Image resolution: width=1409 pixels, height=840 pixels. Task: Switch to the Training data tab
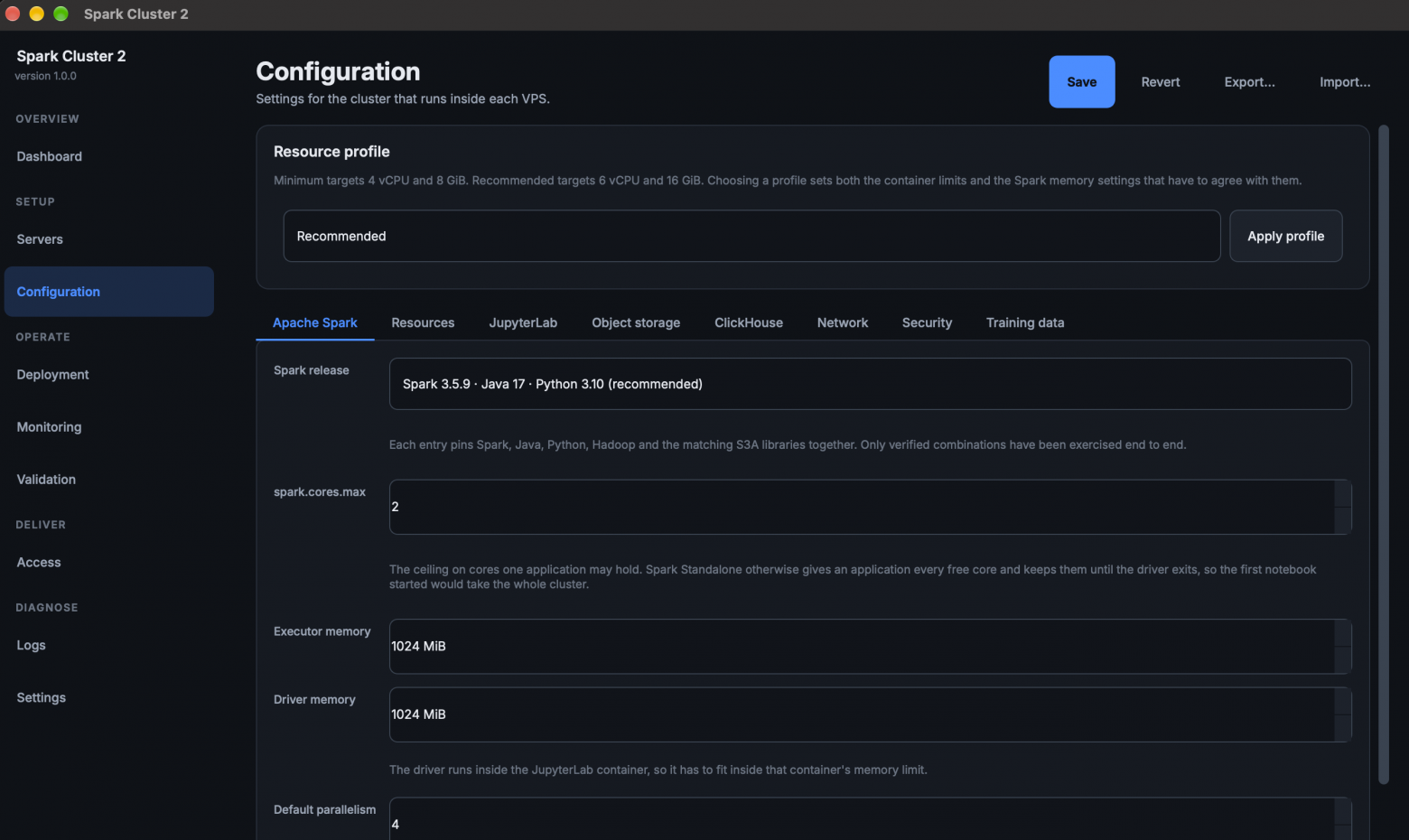pyautogui.click(x=1025, y=323)
